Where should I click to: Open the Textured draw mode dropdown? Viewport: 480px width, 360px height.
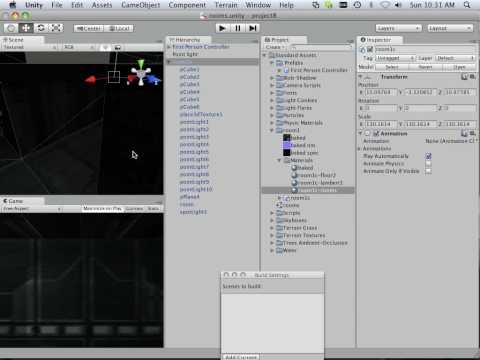point(29,47)
